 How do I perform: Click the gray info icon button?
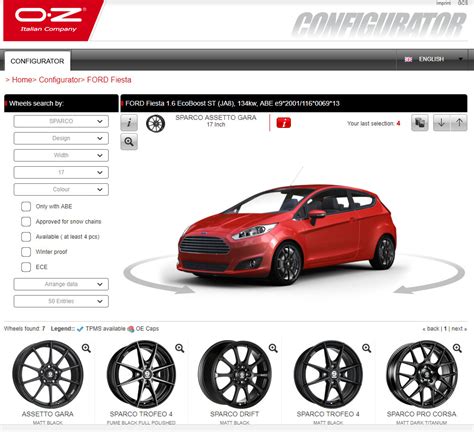pos(129,123)
